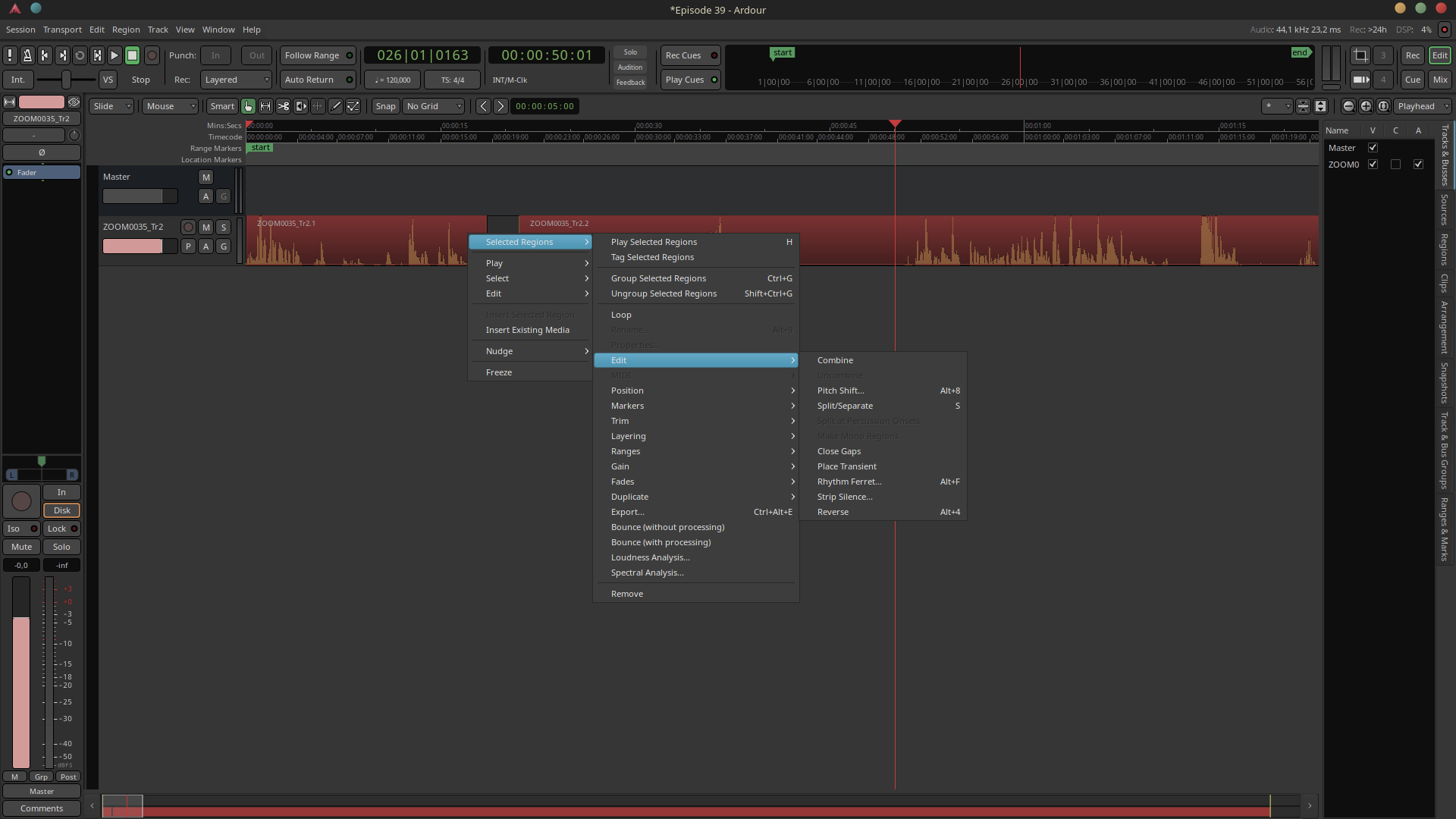Click the shuttle speed slider

click(67, 80)
